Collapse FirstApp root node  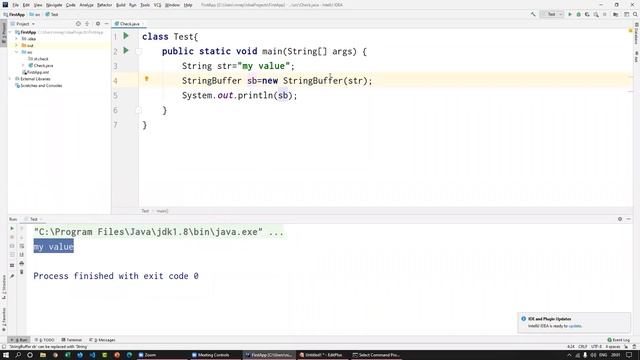11,32
